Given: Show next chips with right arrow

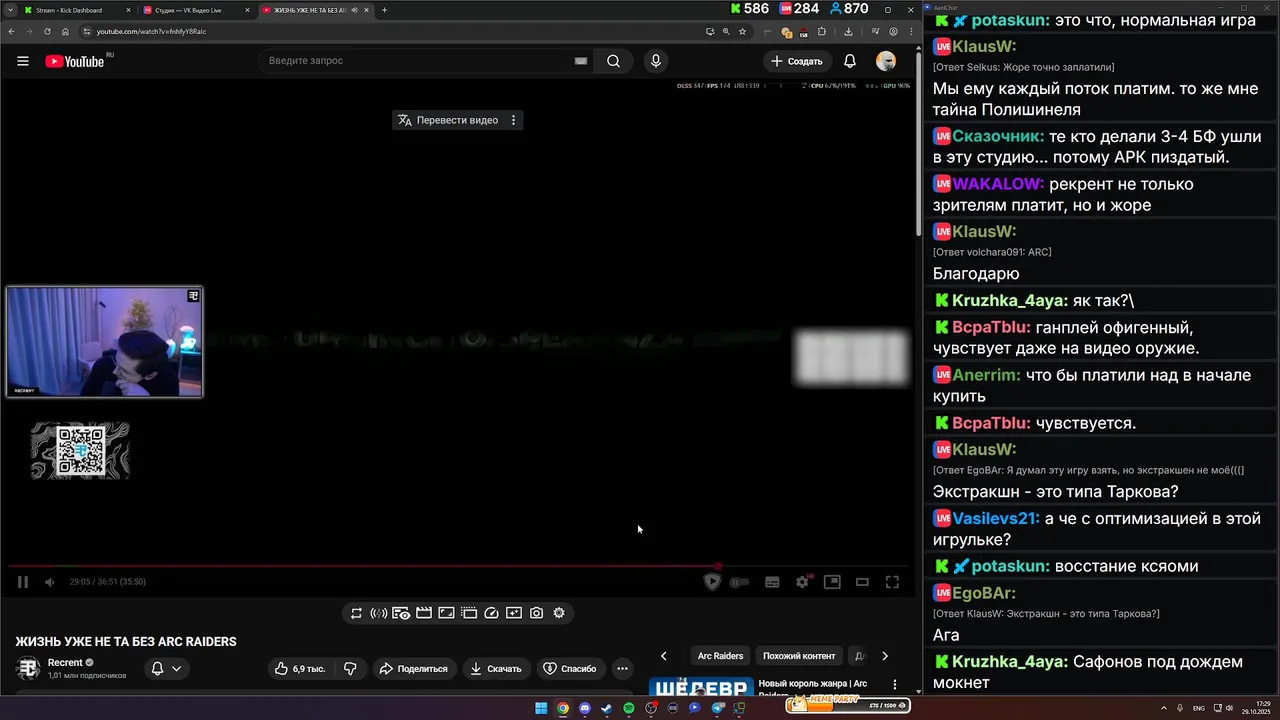Looking at the screenshot, I should pyautogui.click(x=884, y=656).
